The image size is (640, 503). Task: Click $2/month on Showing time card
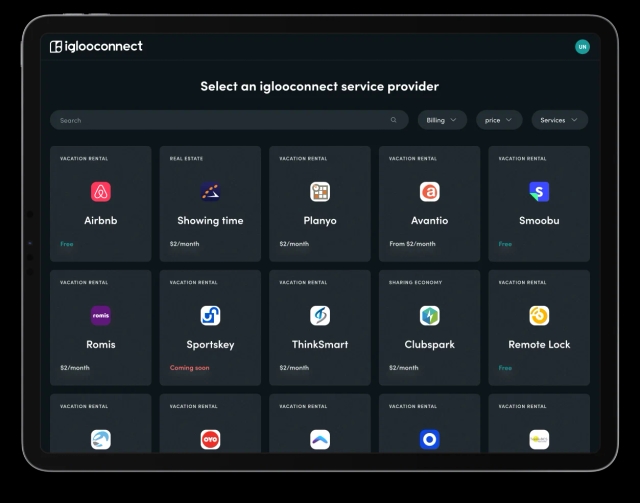click(x=184, y=244)
